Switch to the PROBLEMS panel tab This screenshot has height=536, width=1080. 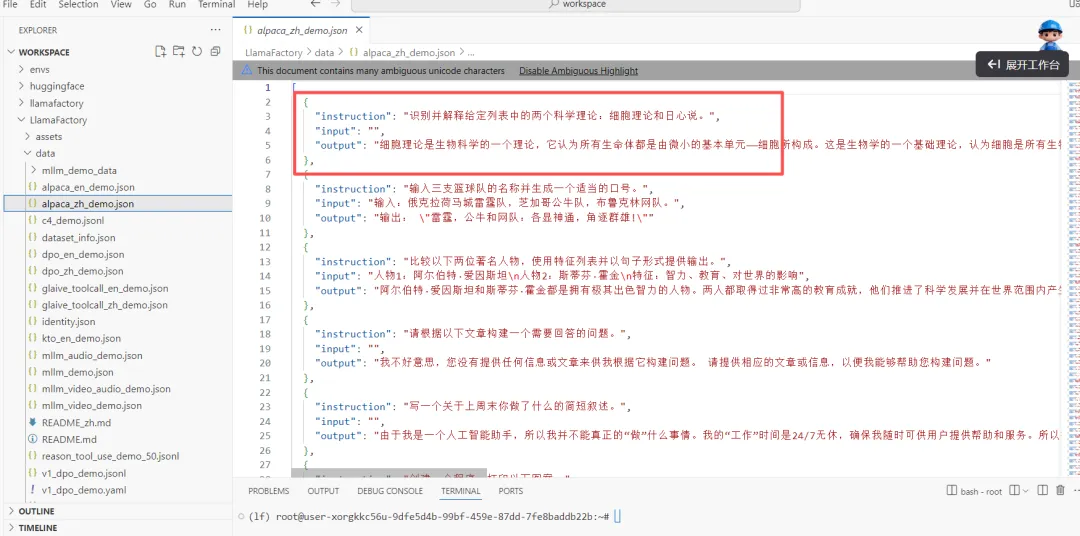coord(269,491)
